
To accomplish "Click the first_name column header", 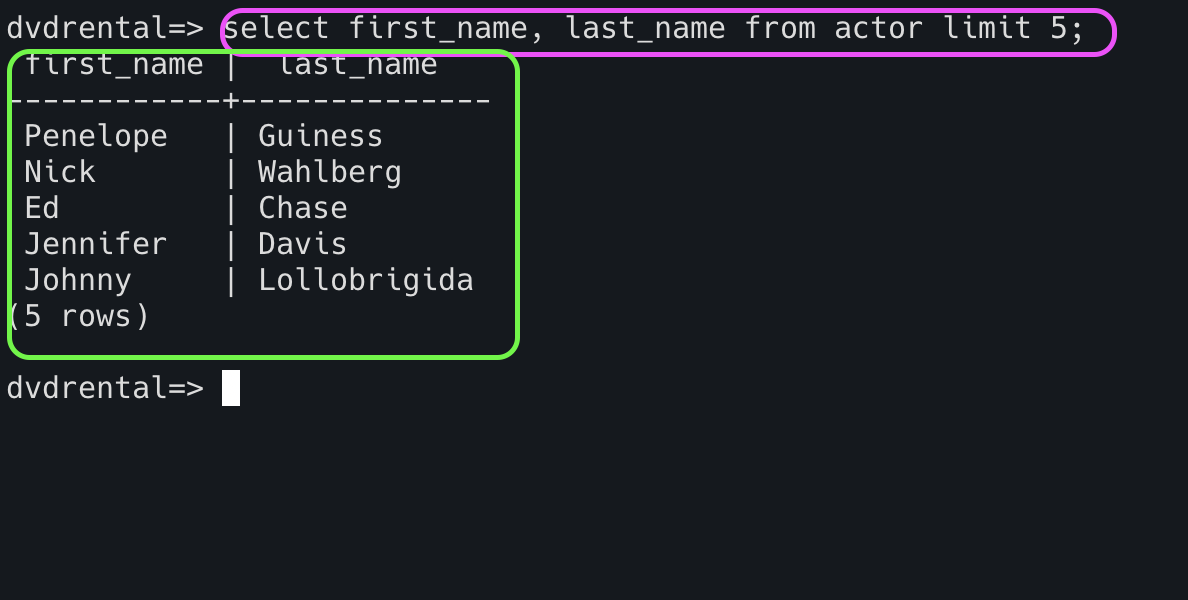I will (x=114, y=66).
